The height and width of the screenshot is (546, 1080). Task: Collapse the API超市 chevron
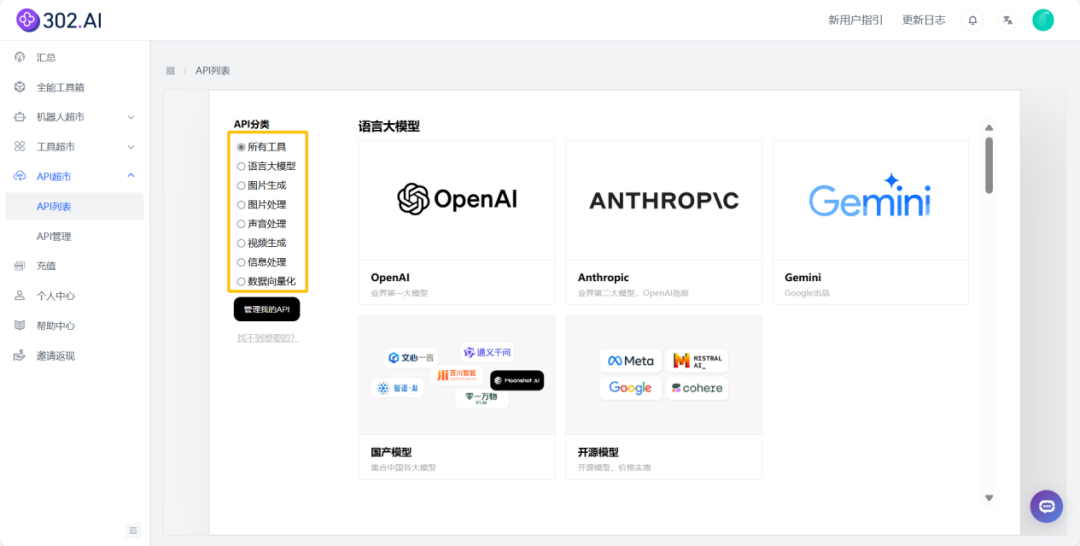pyautogui.click(x=131, y=176)
